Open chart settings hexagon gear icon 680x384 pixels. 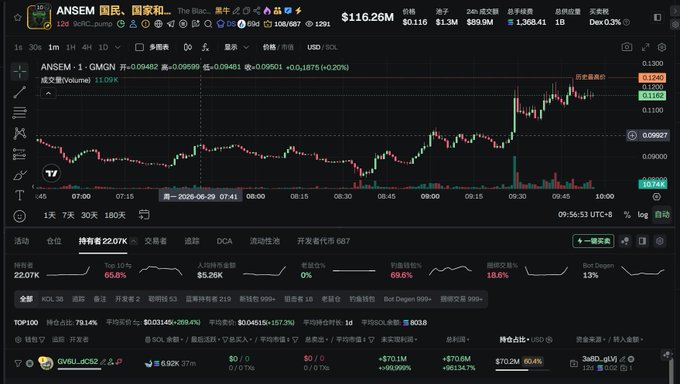coord(662,47)
